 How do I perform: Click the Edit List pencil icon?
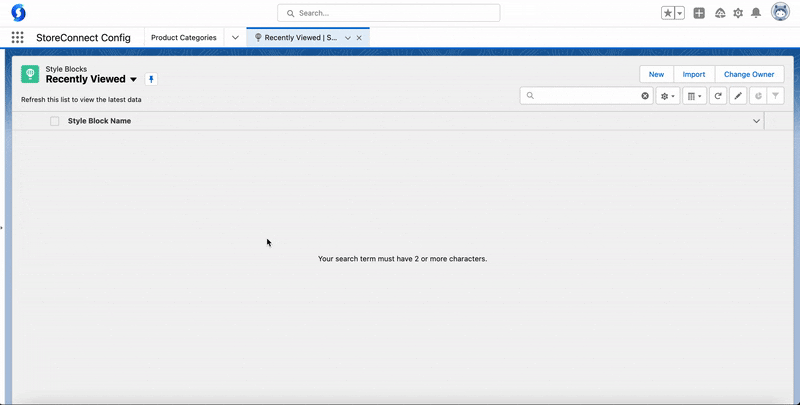(x=738, y=96)
